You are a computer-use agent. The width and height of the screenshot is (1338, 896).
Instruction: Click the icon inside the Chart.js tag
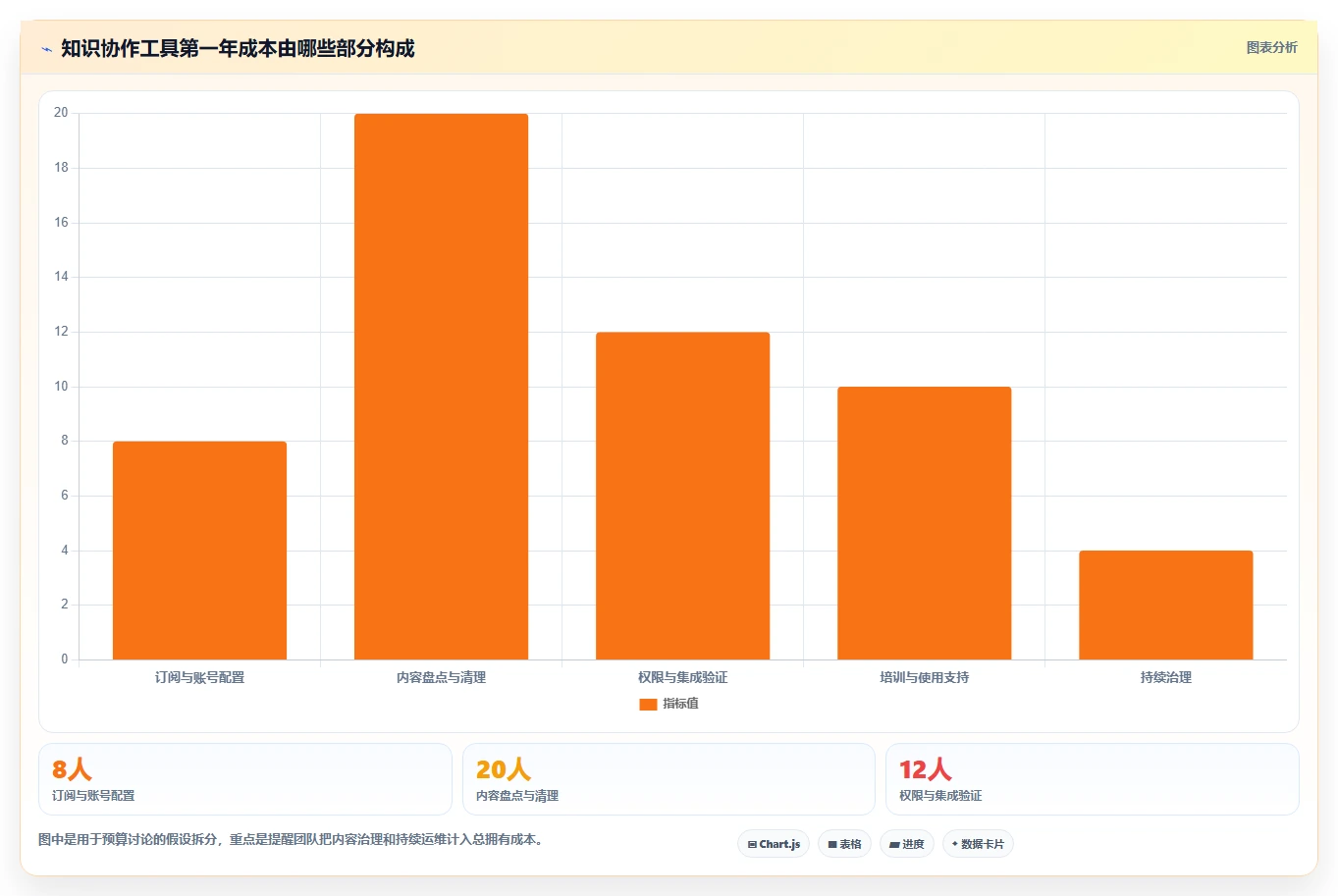click(752, 844)
